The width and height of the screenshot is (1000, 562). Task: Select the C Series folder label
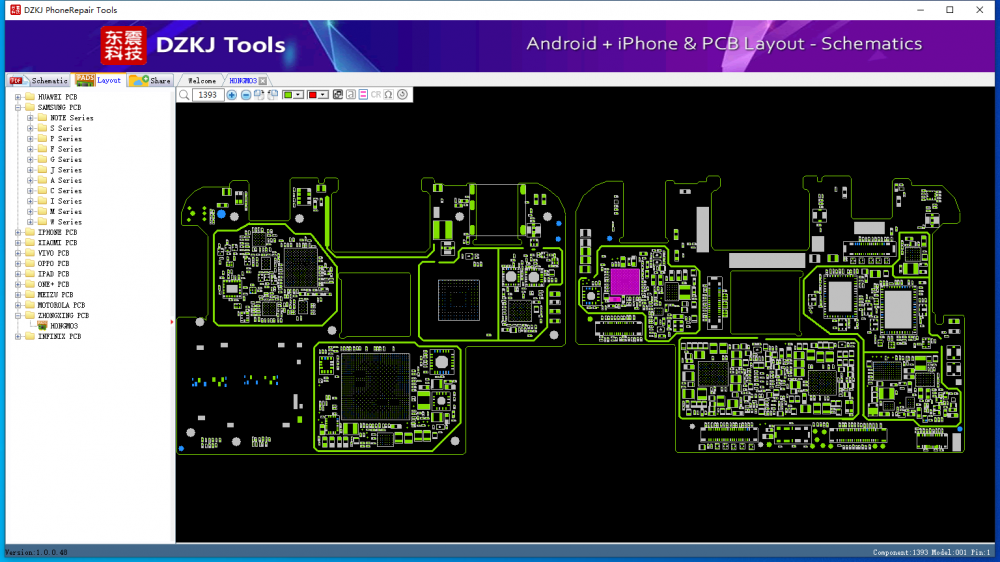point(66,191)
